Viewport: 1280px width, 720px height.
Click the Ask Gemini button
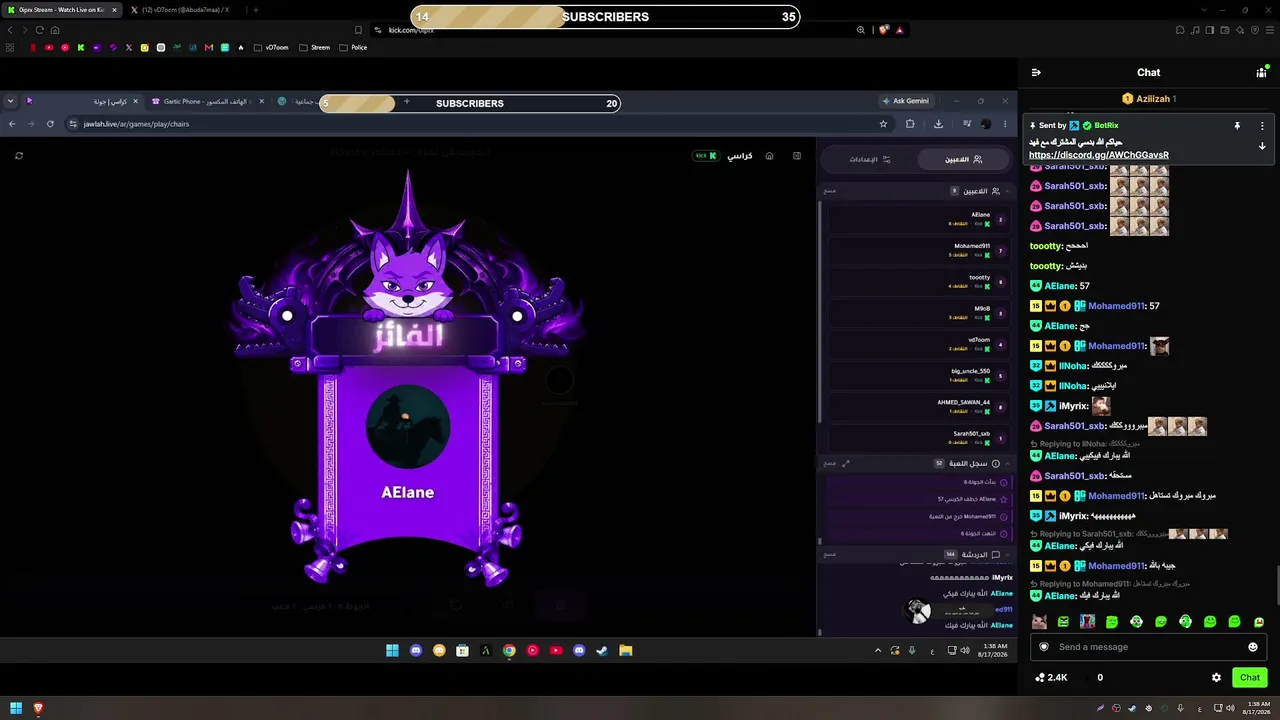[905, 101]
